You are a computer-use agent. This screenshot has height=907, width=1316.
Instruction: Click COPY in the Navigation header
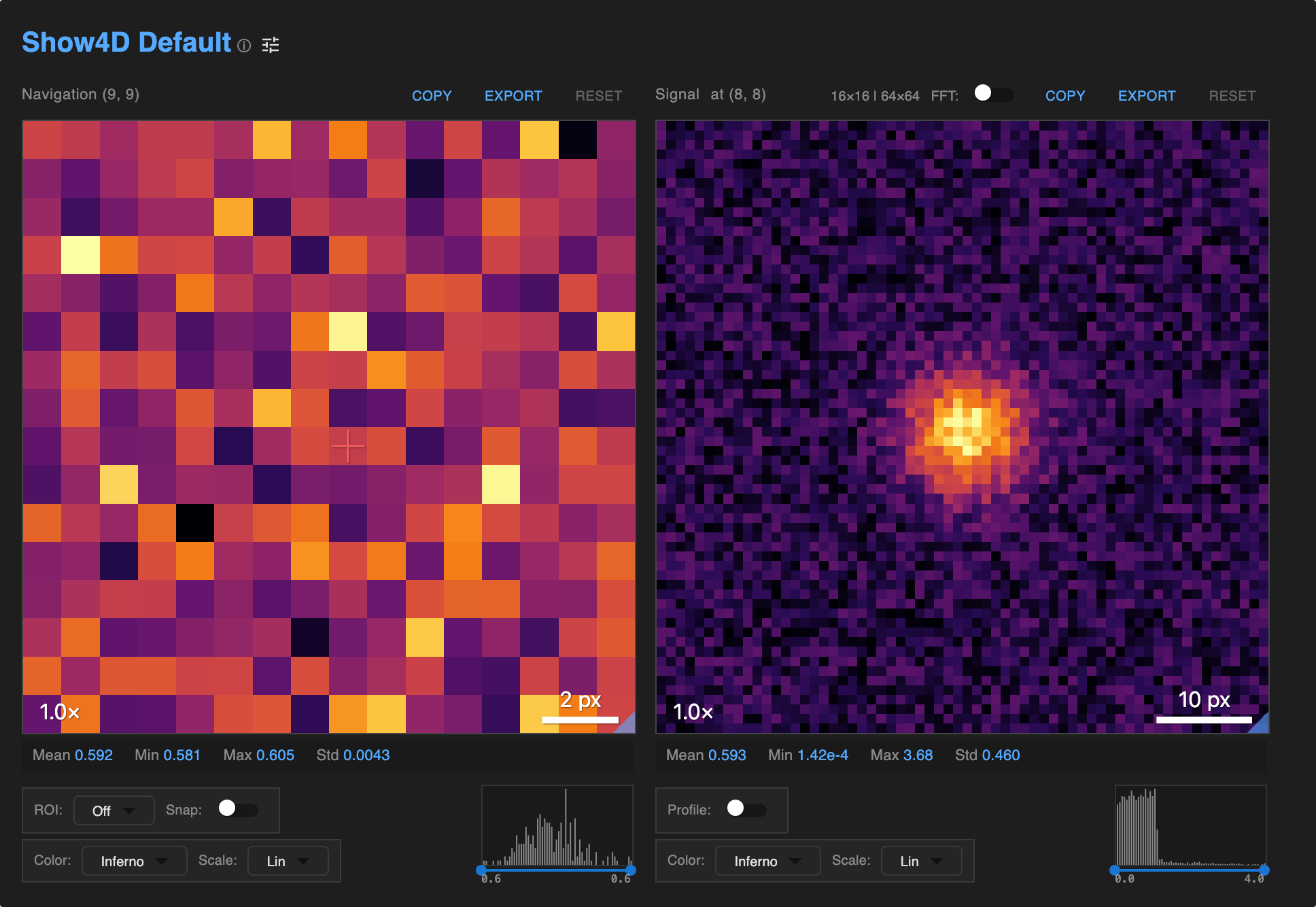point(431,95)
